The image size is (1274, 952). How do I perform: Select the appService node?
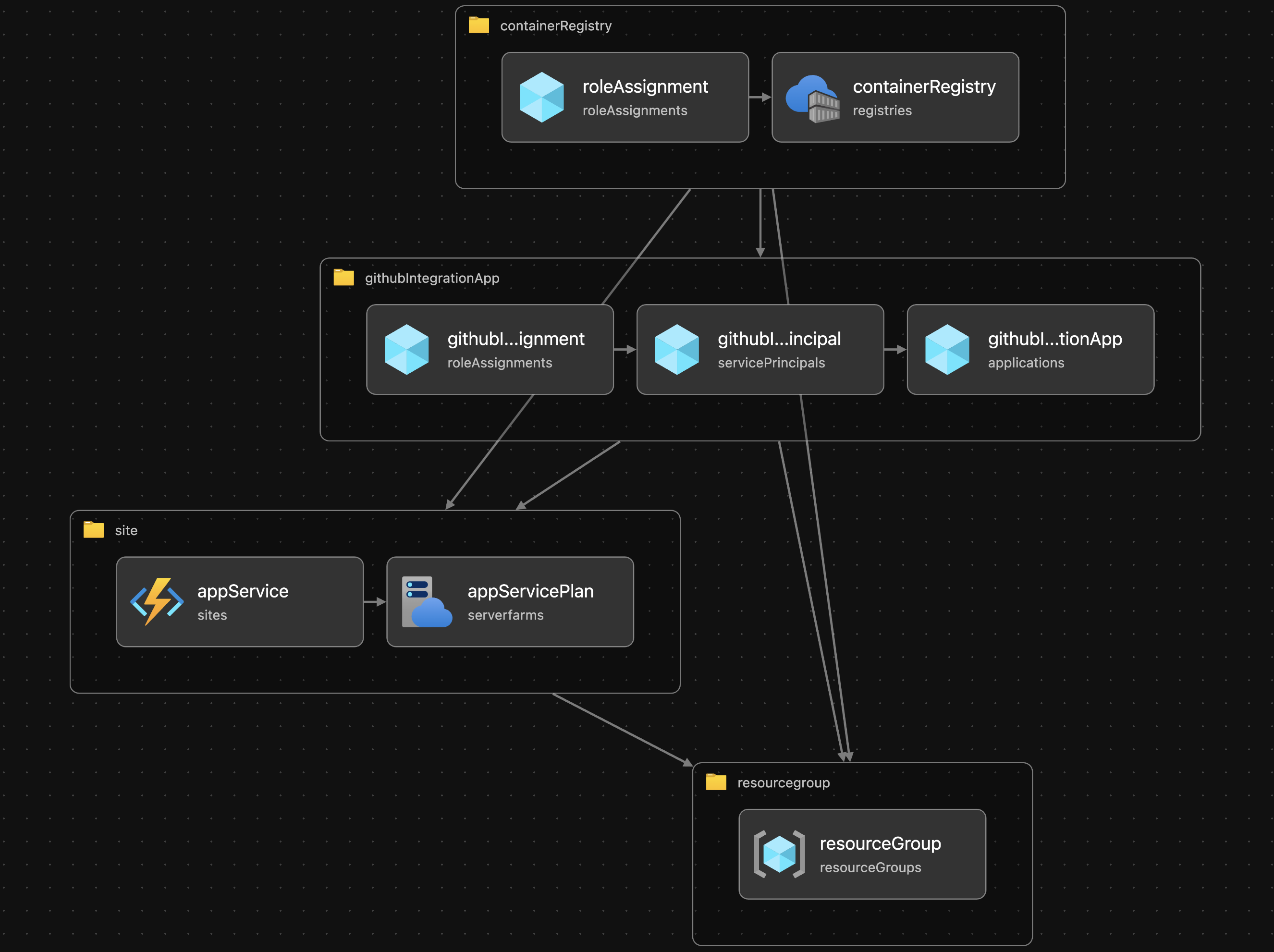coord(240,602)
